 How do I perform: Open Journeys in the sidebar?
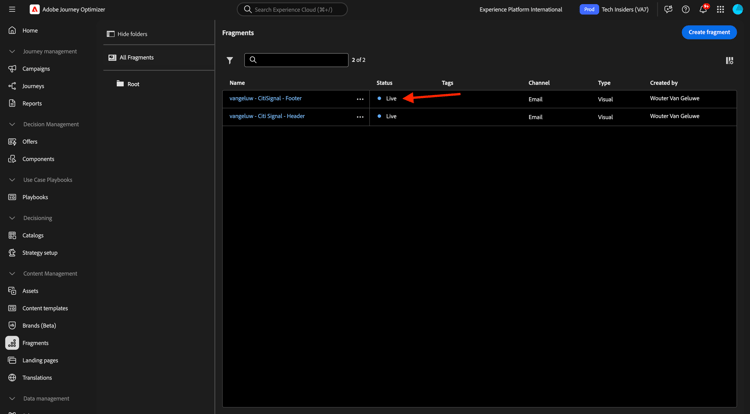(x=33, y=86)
